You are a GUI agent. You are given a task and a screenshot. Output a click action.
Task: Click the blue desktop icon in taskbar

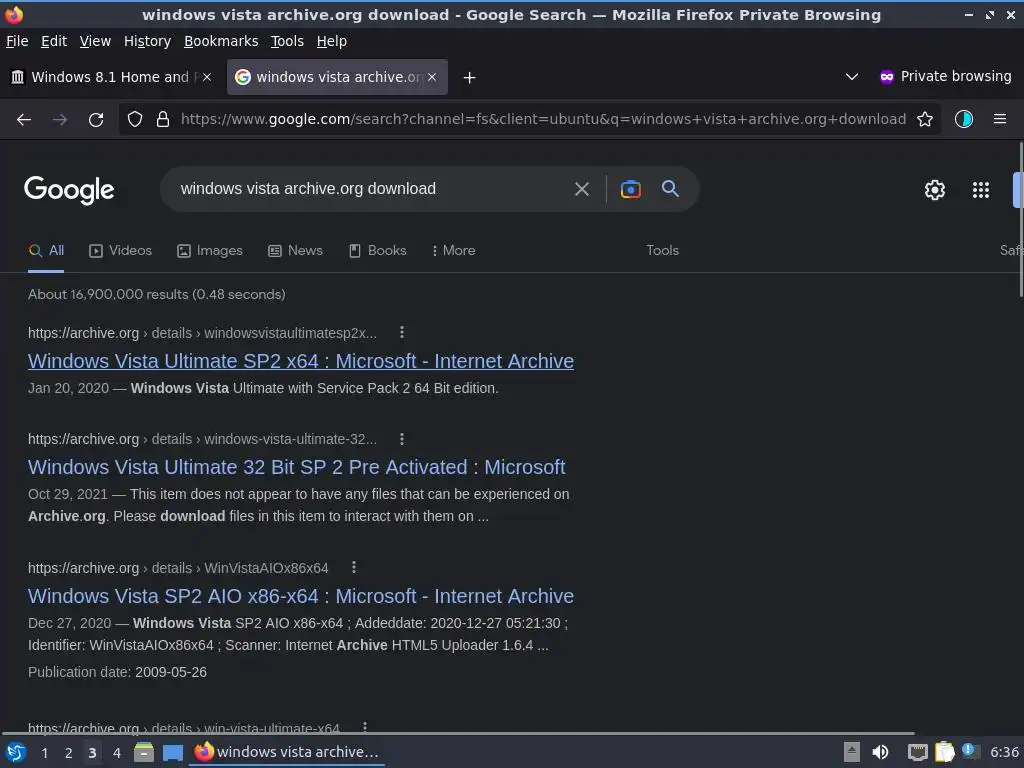pyautogui.click(x=173, y=753)
